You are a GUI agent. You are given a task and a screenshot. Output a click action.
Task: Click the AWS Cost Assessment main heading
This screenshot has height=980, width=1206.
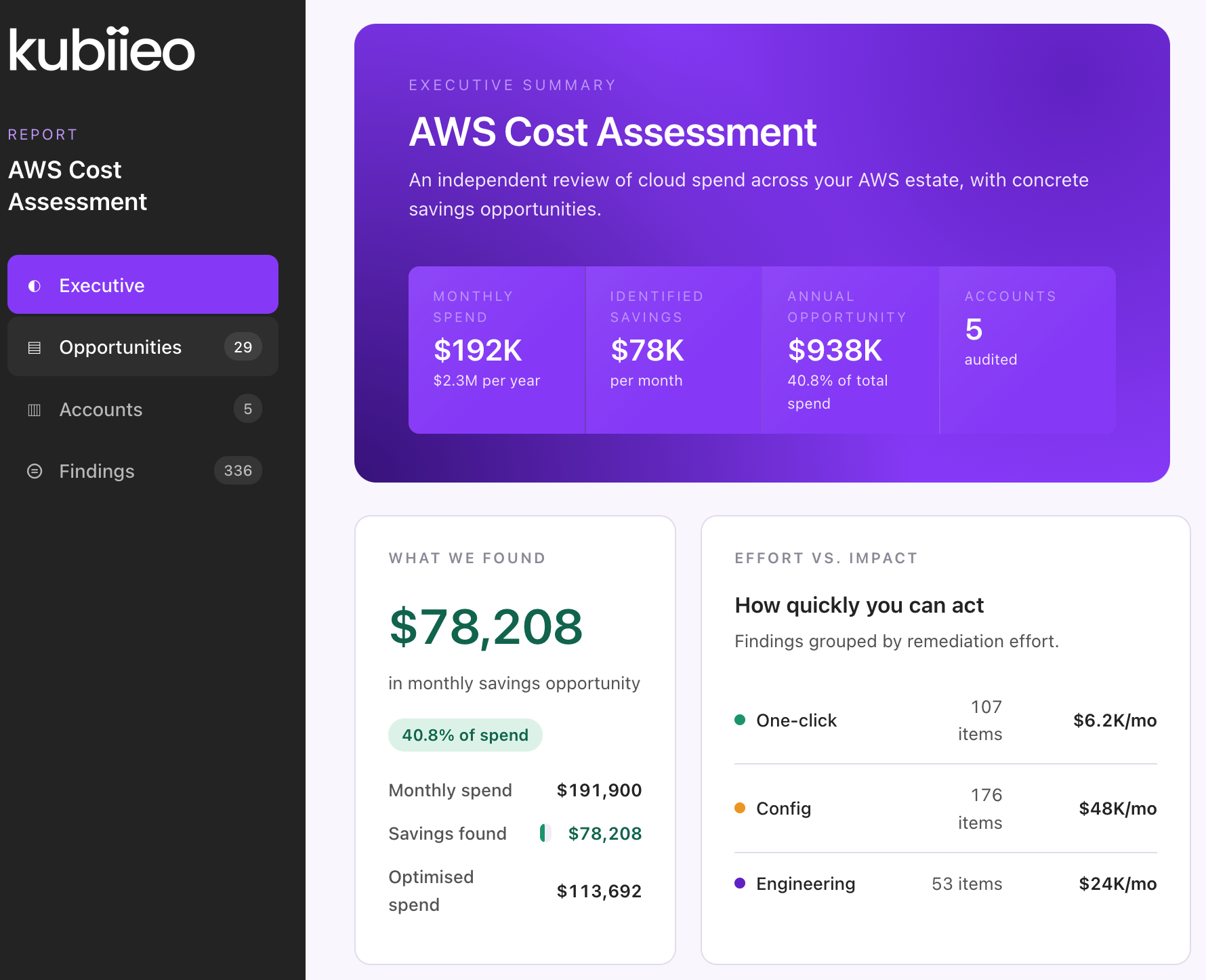pos(613,131)
